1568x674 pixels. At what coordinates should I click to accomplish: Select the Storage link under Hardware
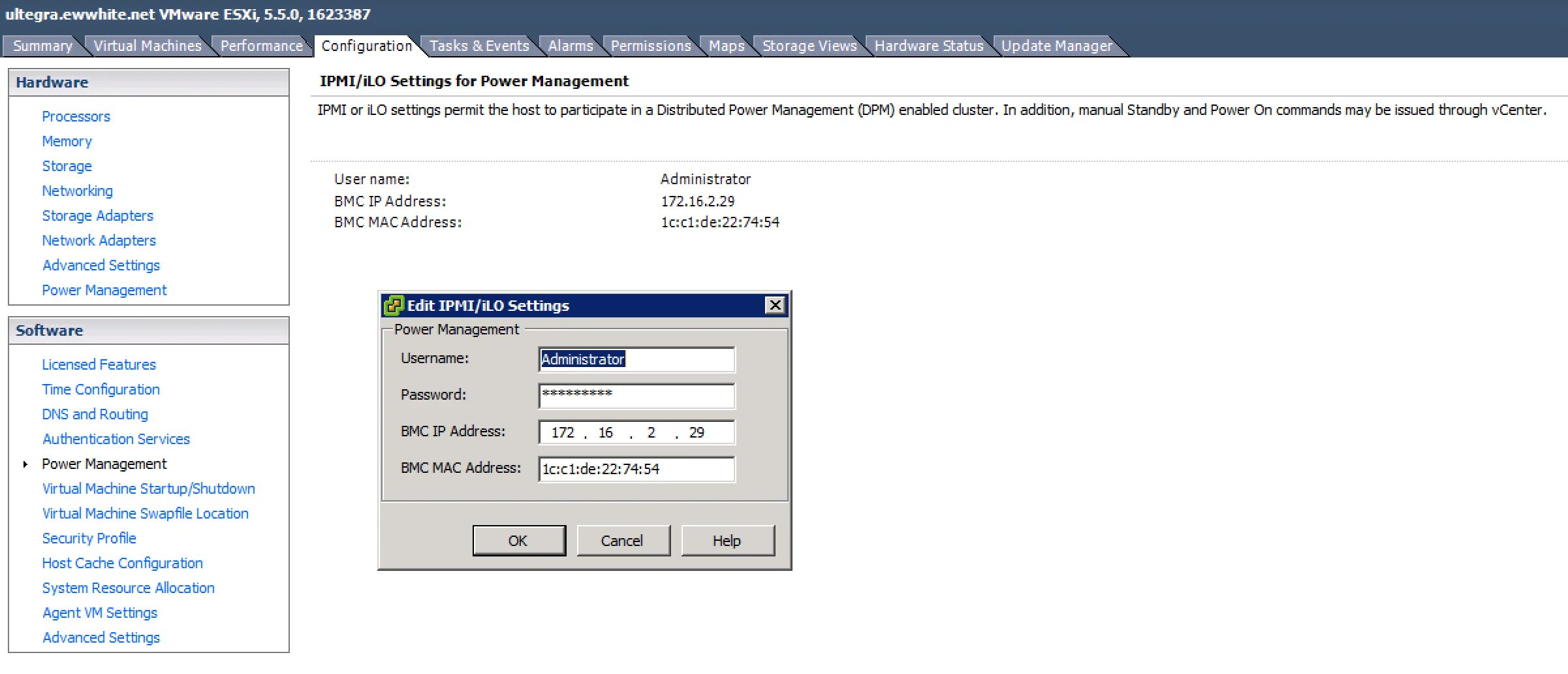click(x=67, y=166)
